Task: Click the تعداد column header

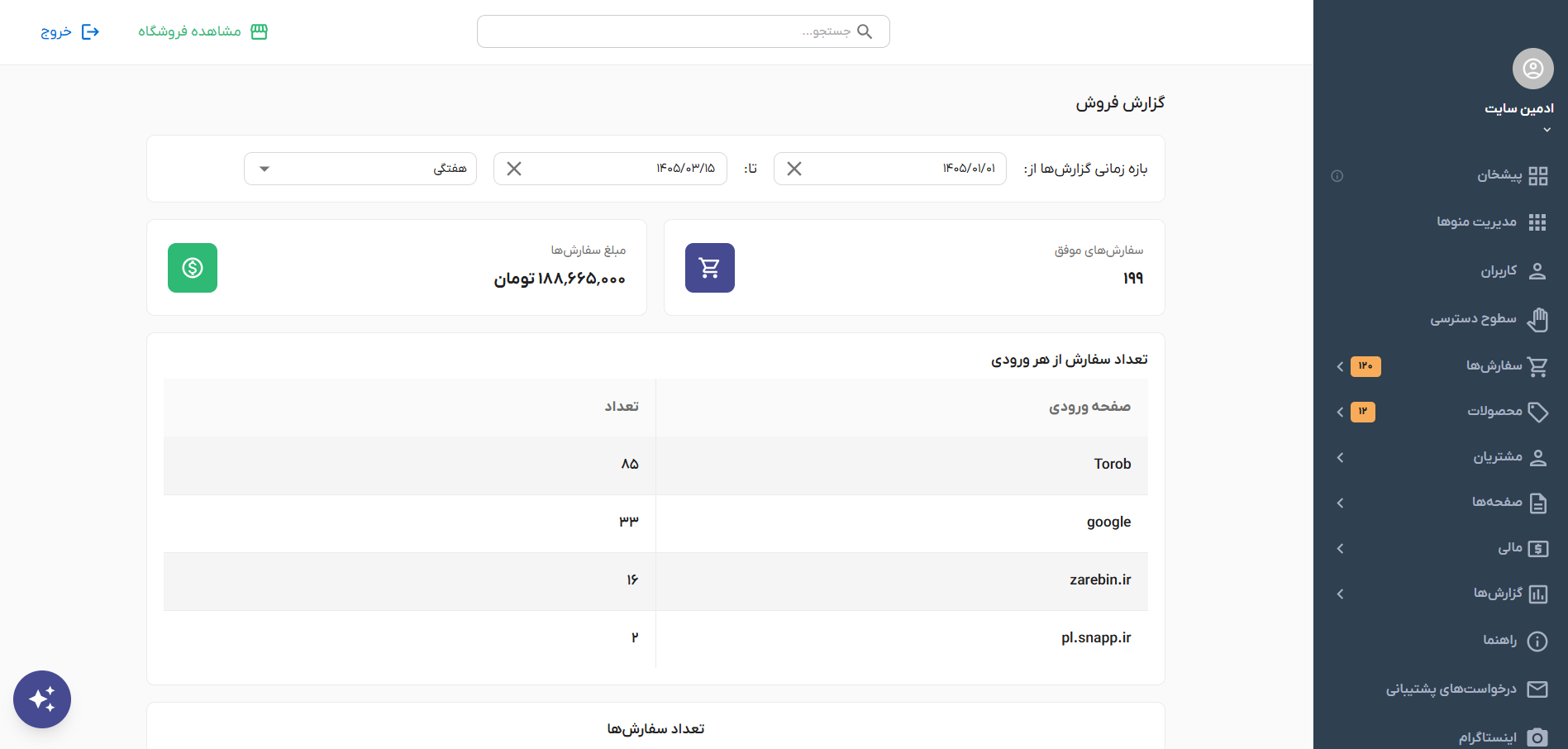Action: (x=622, y=407)
